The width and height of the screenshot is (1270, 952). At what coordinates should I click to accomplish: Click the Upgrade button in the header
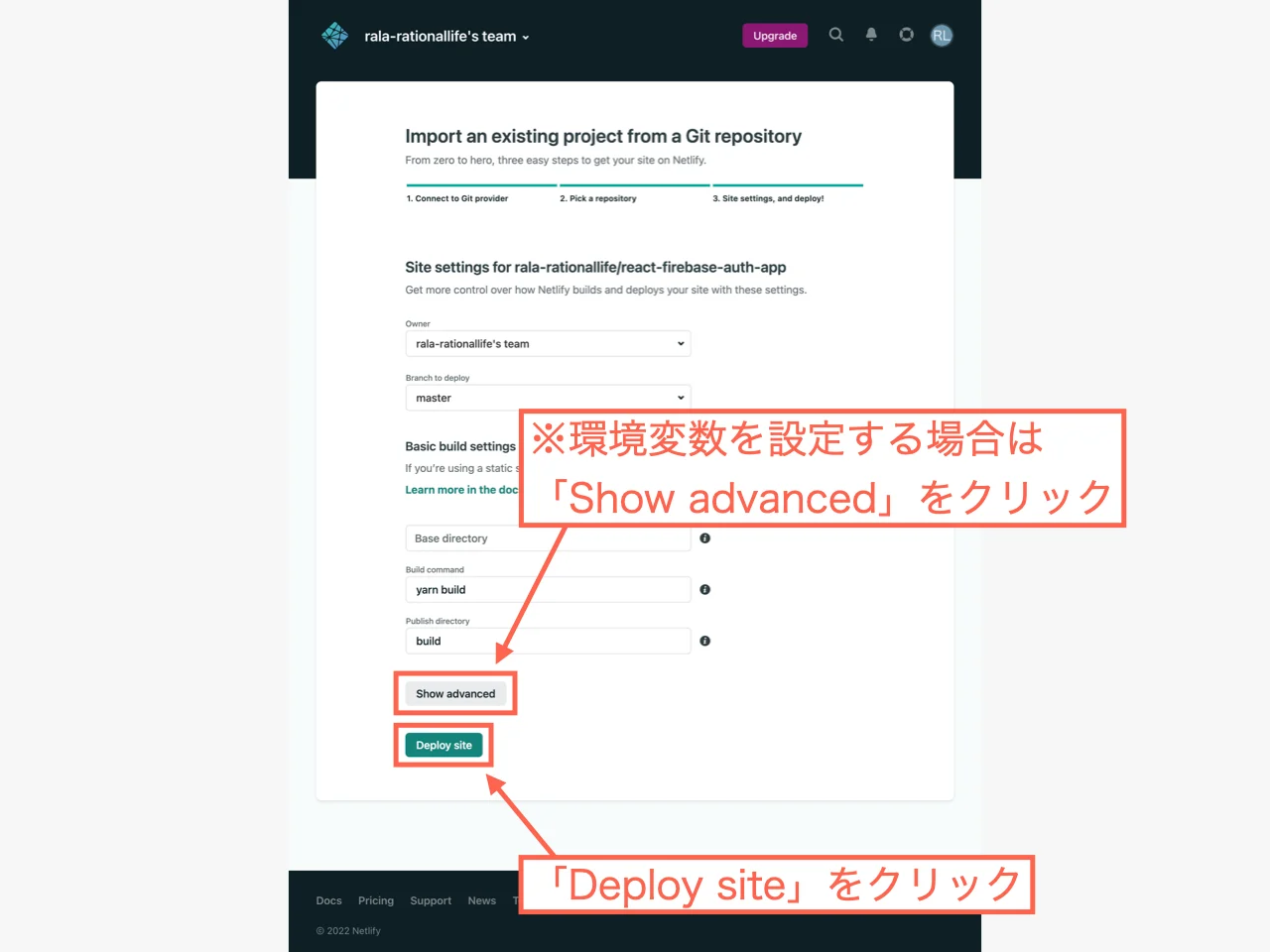click(x=775, y=35)
